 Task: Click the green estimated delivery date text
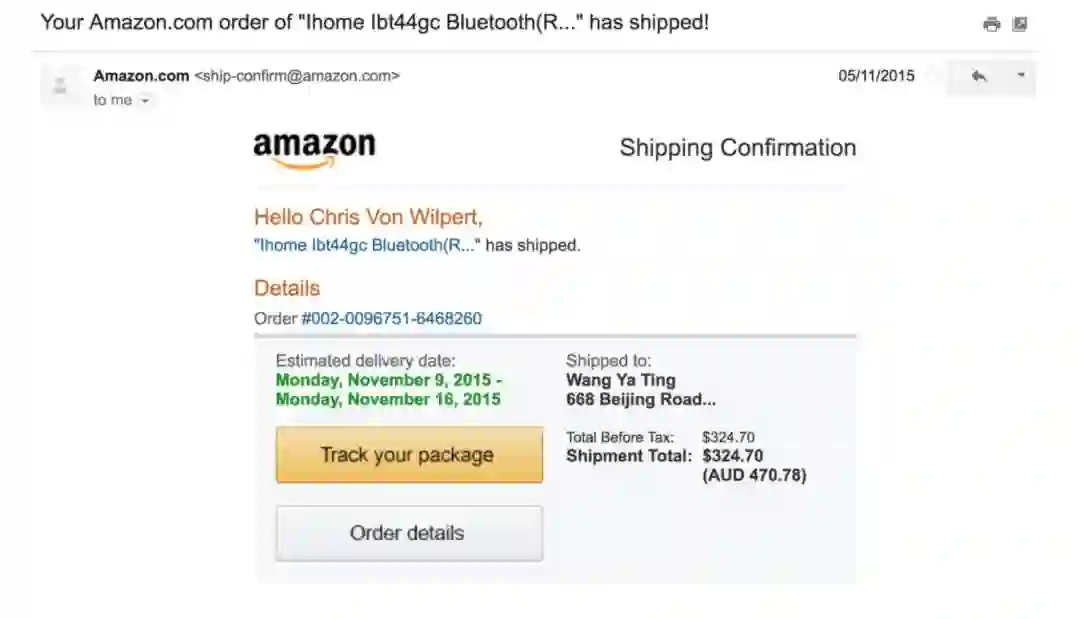388,390
